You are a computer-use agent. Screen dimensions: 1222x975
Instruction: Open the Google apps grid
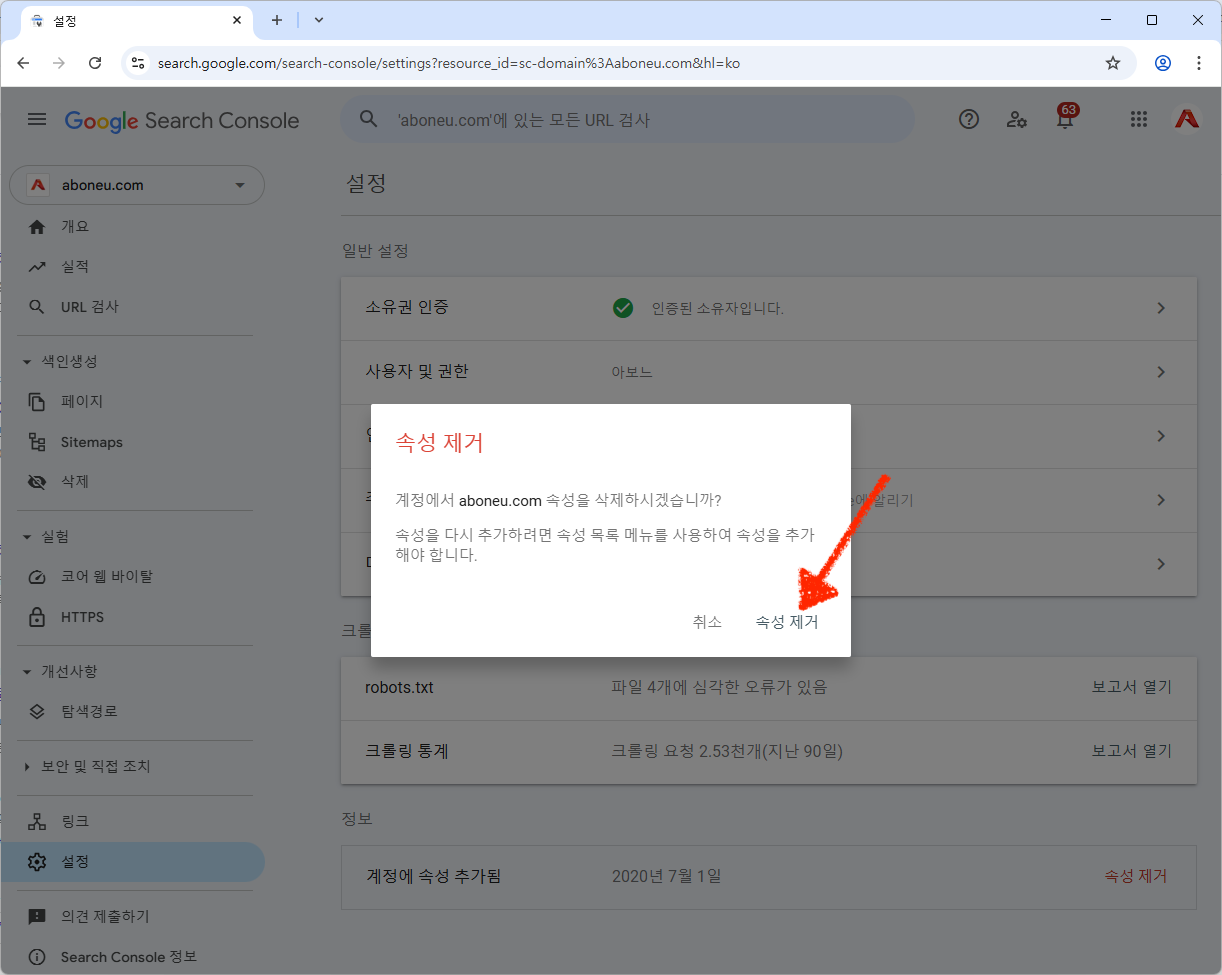(x=1138, y=120)
